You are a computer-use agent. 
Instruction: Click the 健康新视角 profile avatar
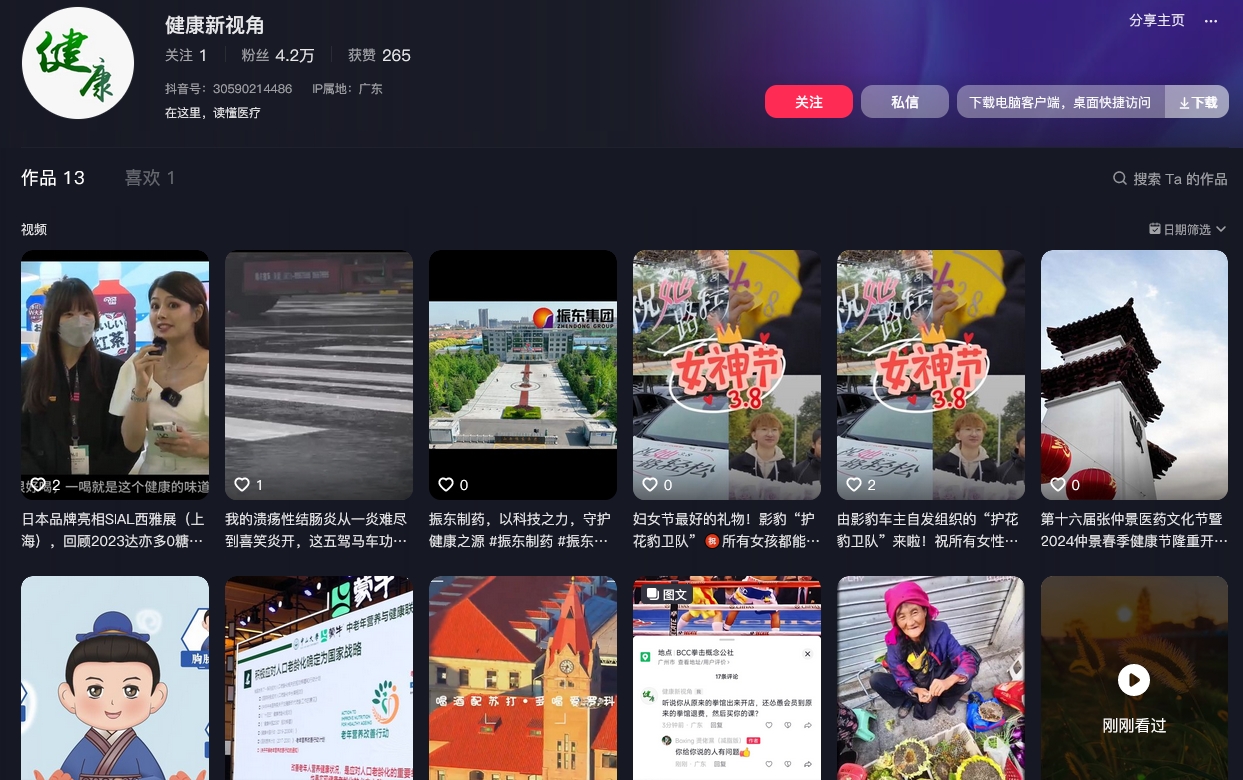click(x=78, y=63)
